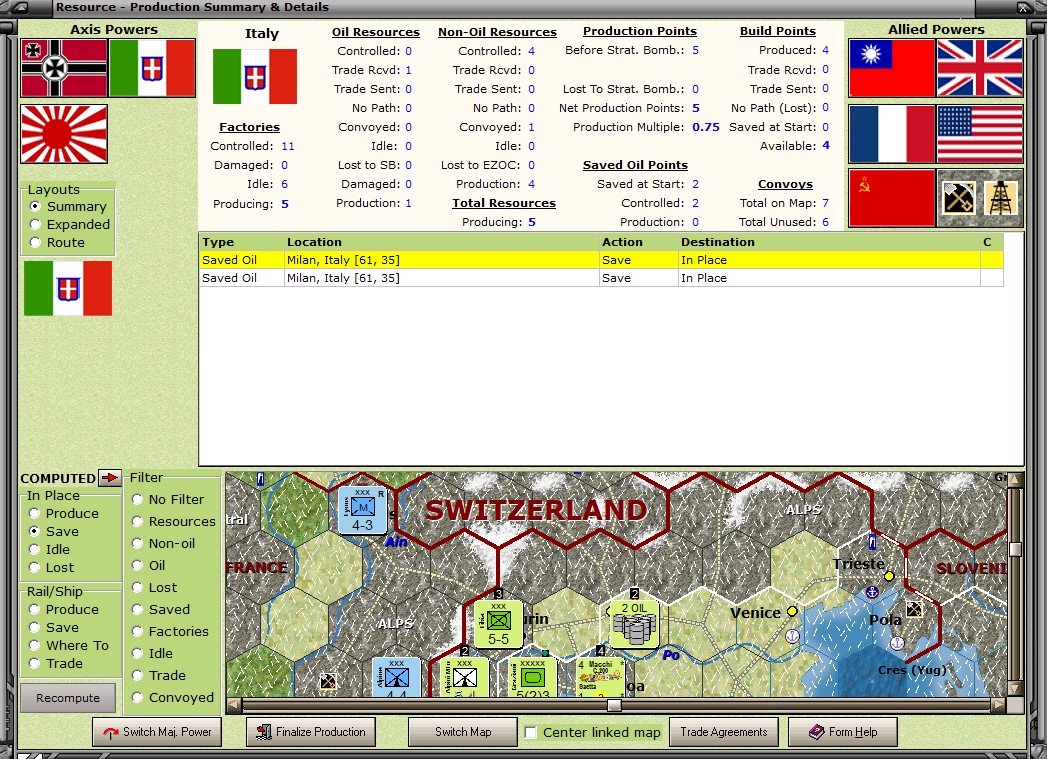
Task: Click the map scroll up arrow
Action: point(1016,479)
